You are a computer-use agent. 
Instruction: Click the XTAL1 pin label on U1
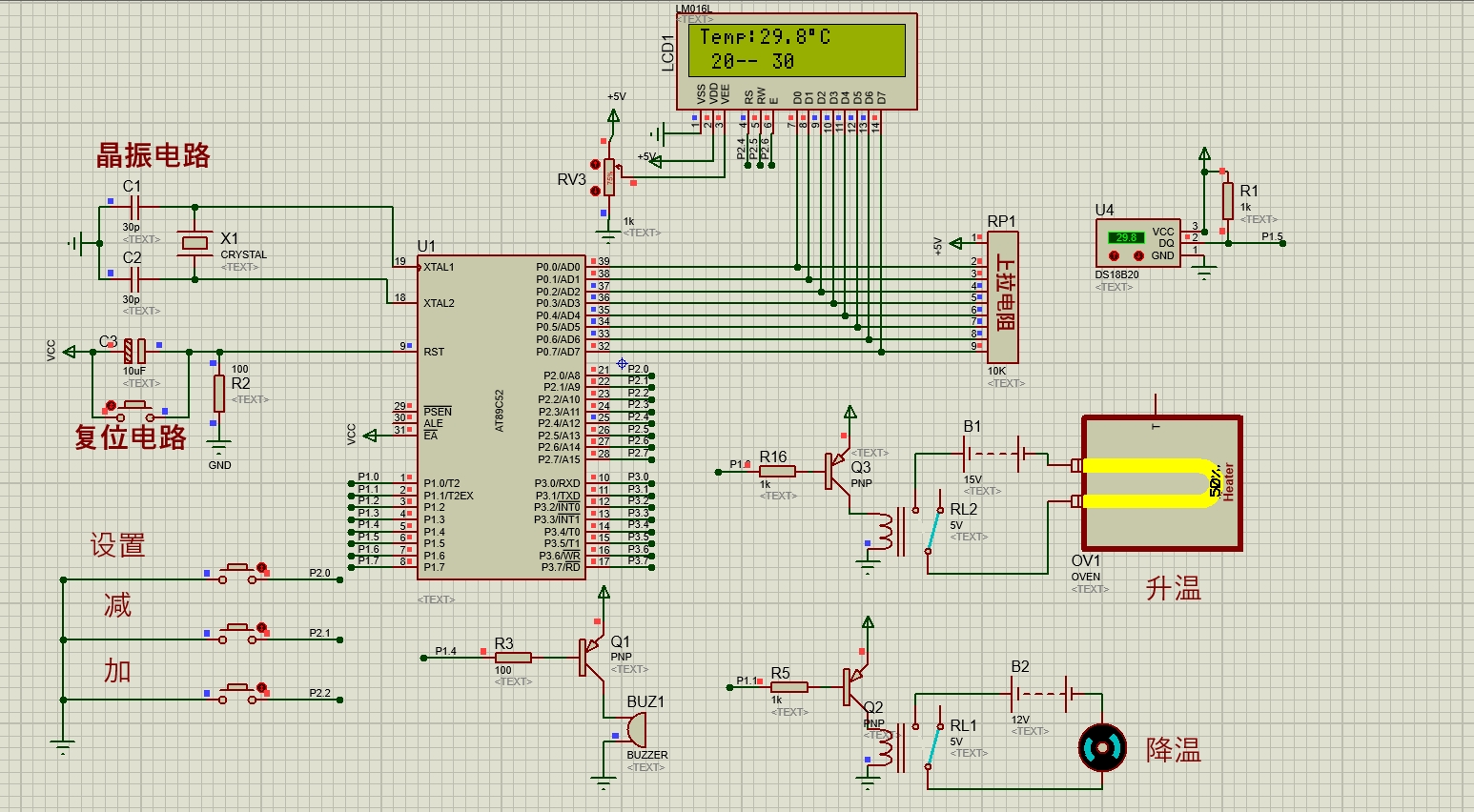coord(439,268)
